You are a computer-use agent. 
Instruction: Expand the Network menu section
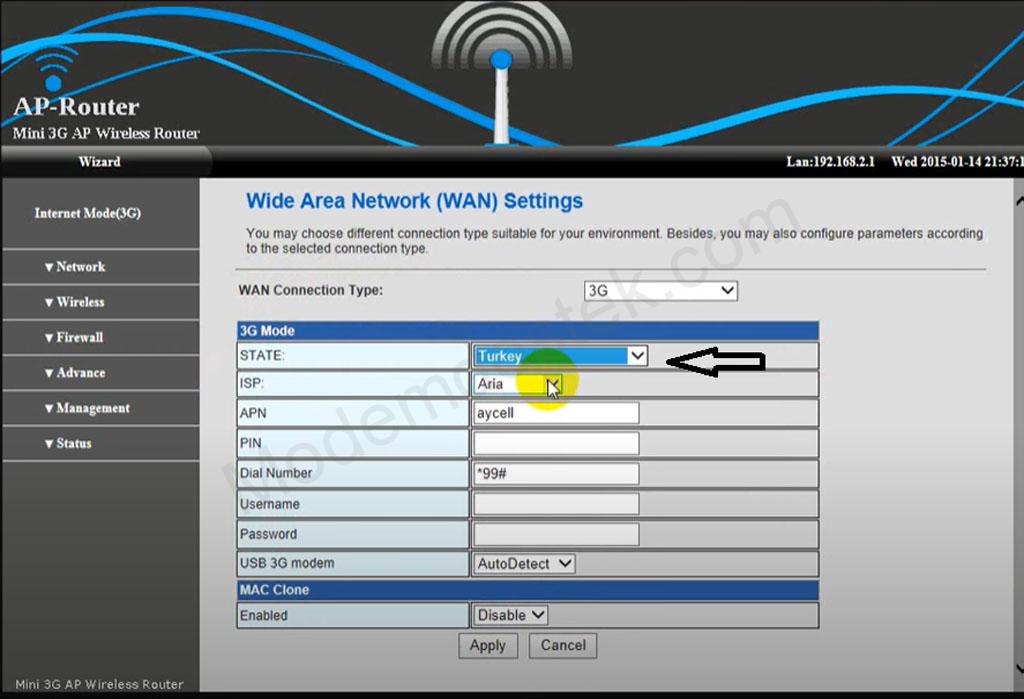coord(75,267)
